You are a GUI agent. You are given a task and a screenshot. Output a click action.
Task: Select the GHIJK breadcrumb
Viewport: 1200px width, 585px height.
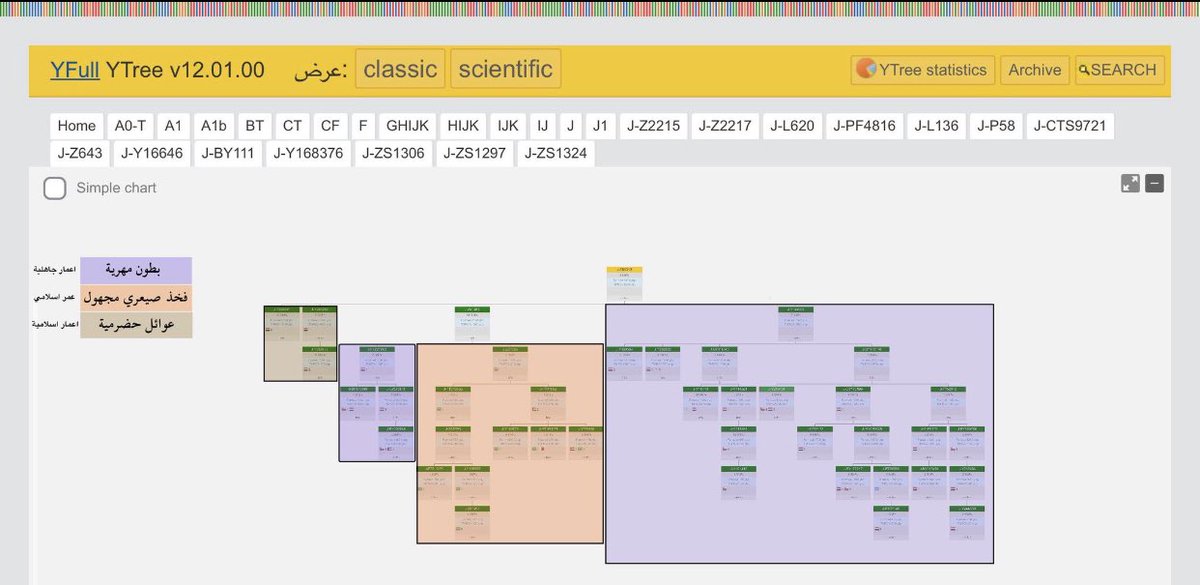coord(407,126)
